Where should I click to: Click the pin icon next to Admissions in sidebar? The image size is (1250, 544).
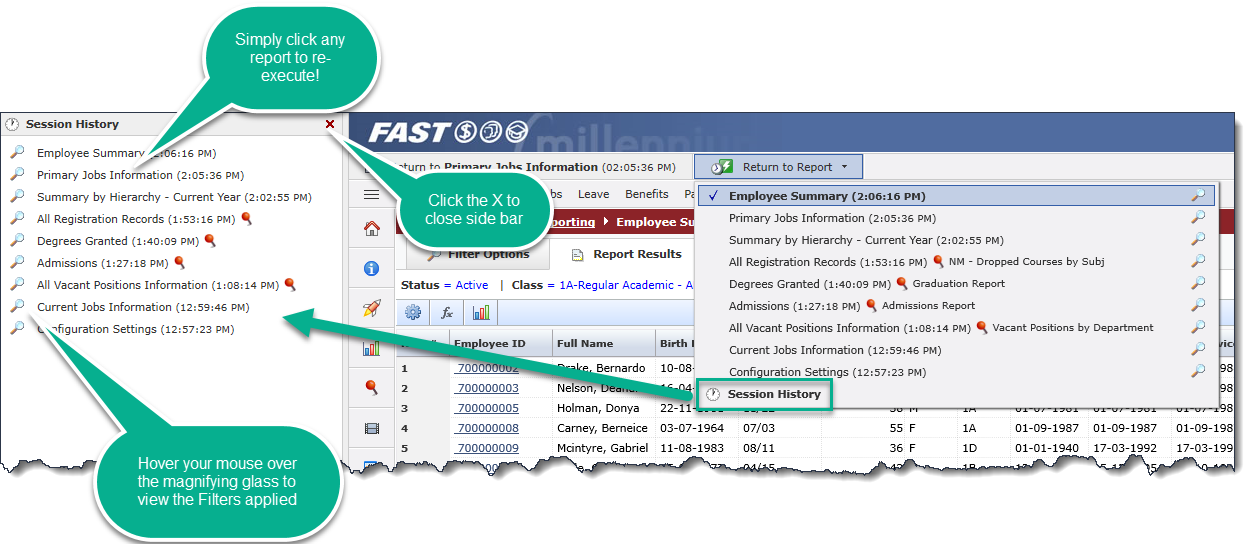coord(180,263)
